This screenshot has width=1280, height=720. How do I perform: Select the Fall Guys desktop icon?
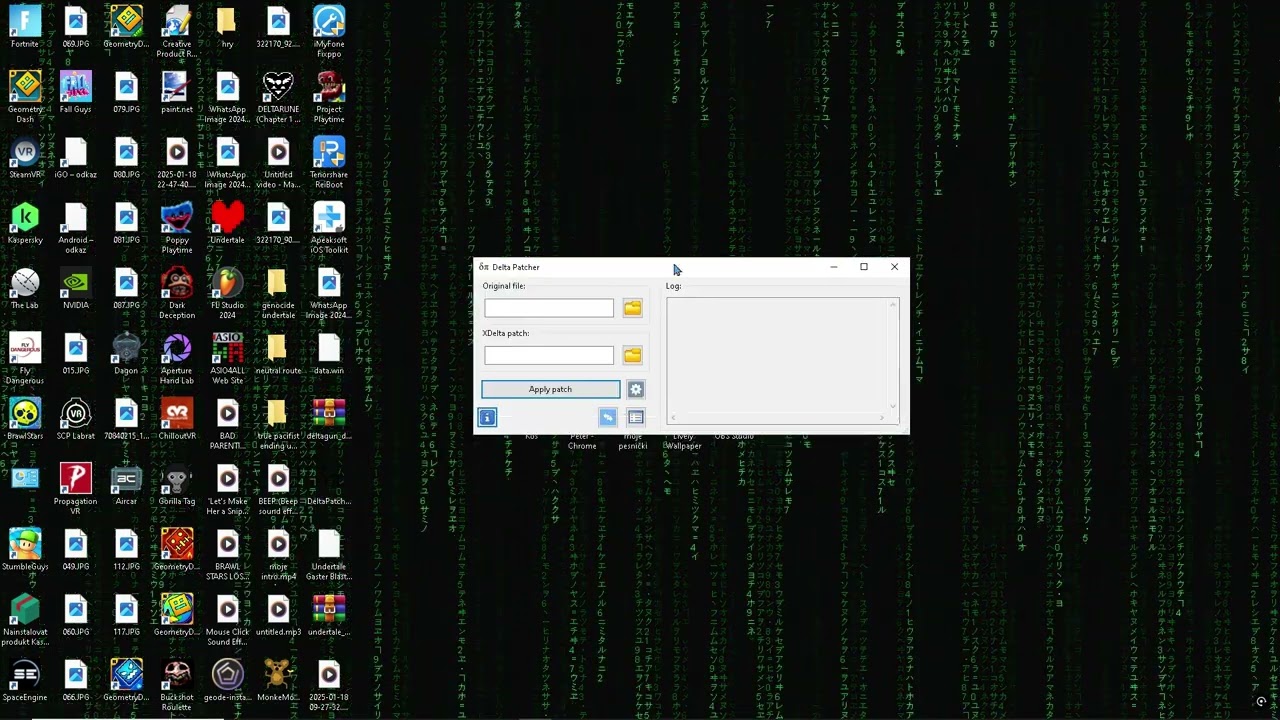tap(75, 93)
